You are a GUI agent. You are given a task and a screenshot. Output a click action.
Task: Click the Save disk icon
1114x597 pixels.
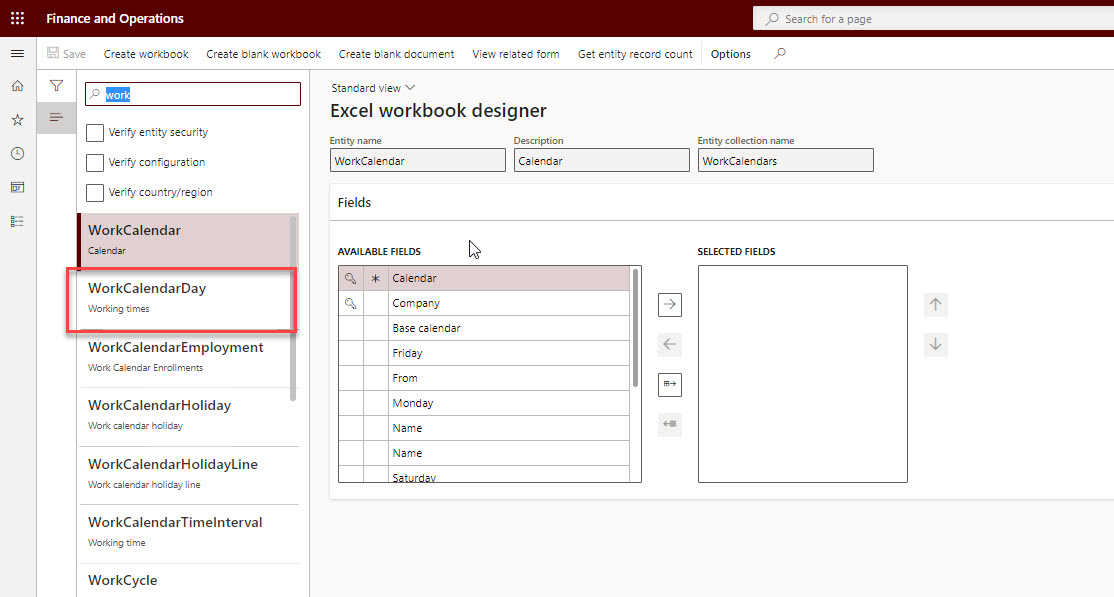coord(53,53)
